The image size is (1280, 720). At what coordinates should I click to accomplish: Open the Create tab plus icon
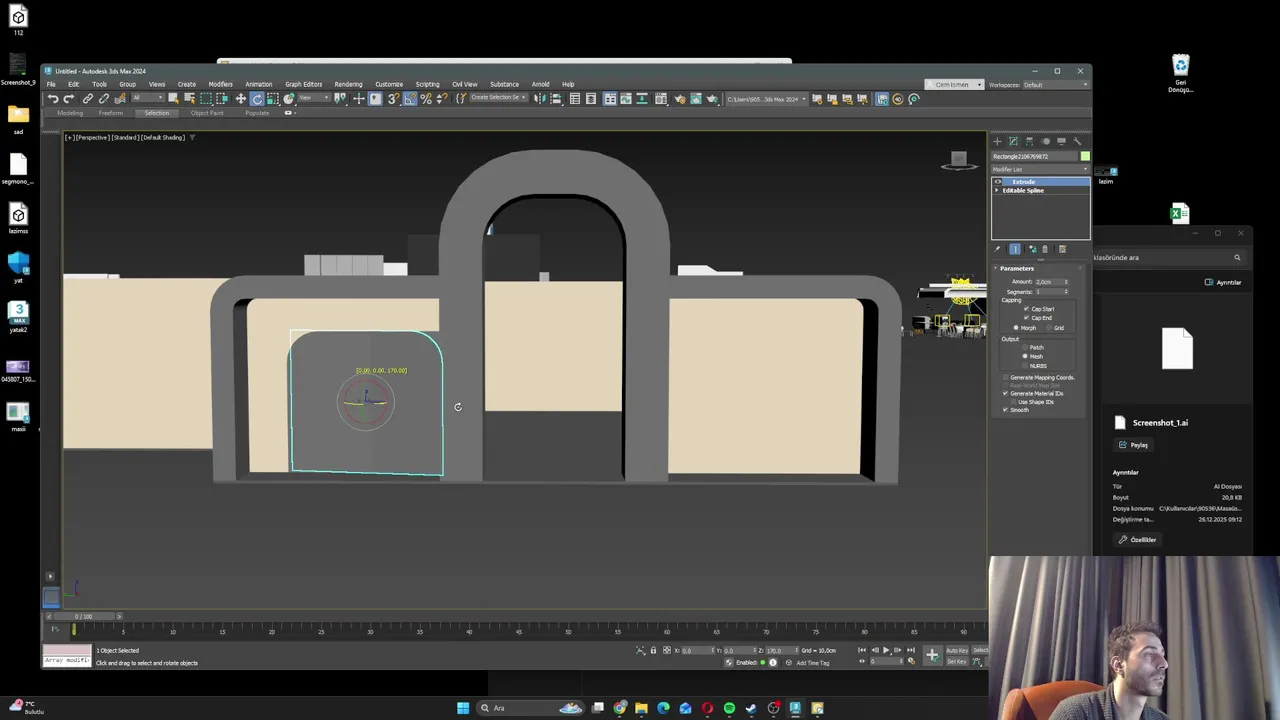point(997,141)
